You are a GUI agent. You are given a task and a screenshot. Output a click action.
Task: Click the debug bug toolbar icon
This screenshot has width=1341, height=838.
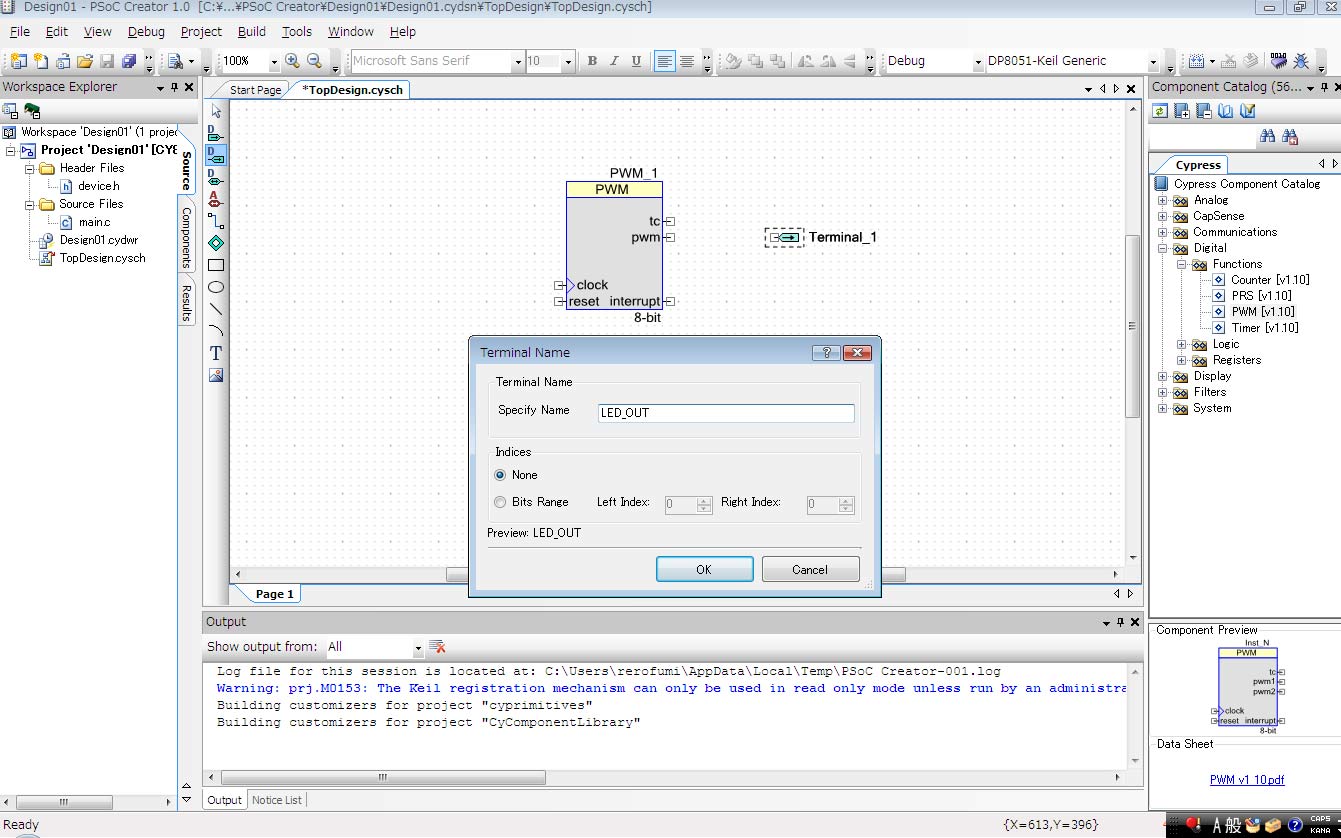1301,61
